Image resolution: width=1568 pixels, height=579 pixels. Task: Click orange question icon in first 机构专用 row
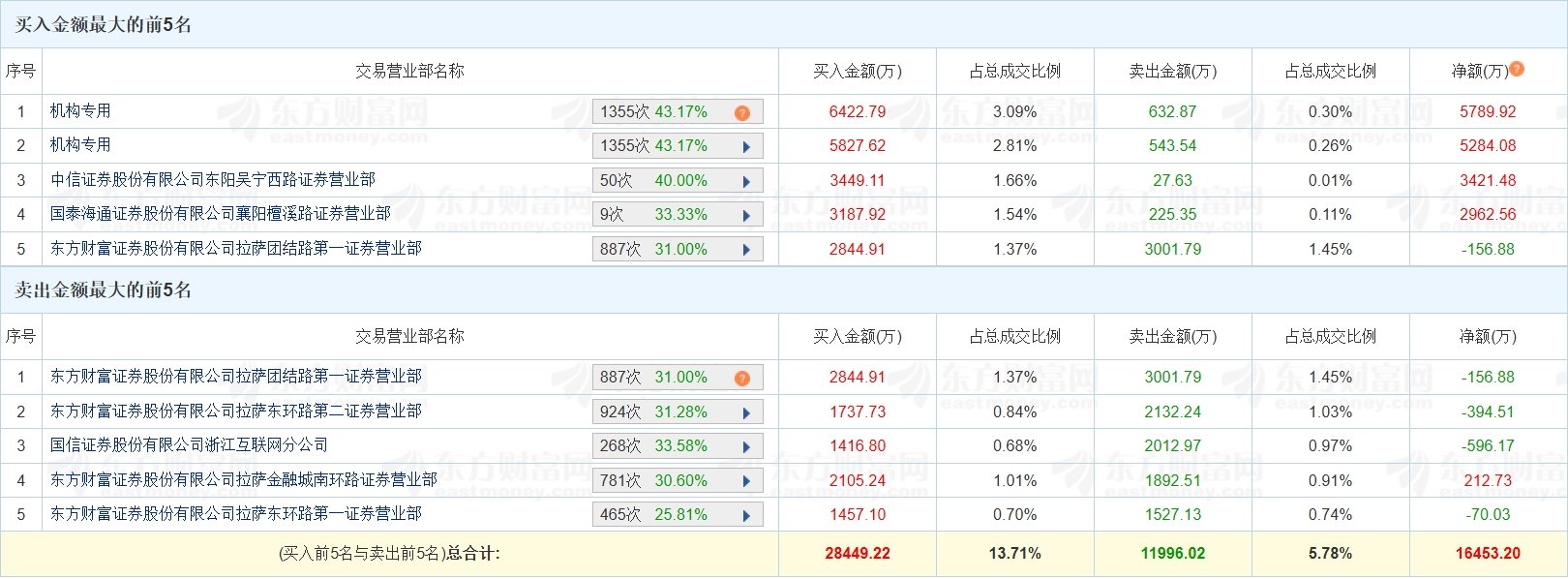pos(742,113)
